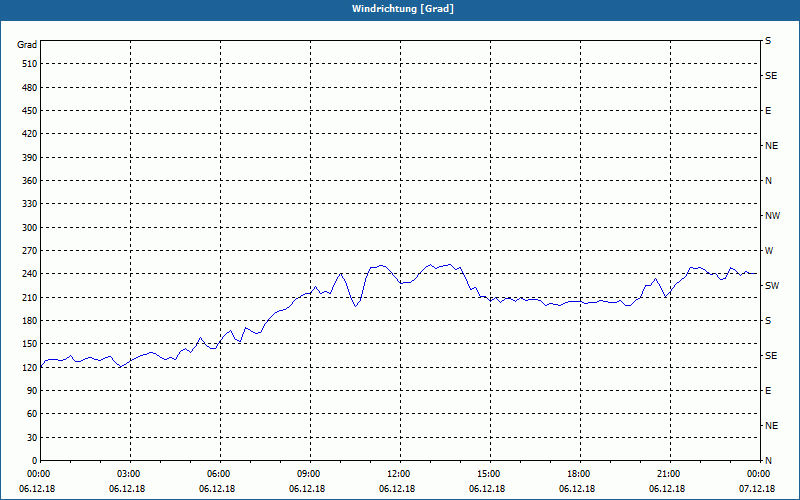Select the 330 y-axis tick label
The image size is (800, 500).
pos(30,204)
